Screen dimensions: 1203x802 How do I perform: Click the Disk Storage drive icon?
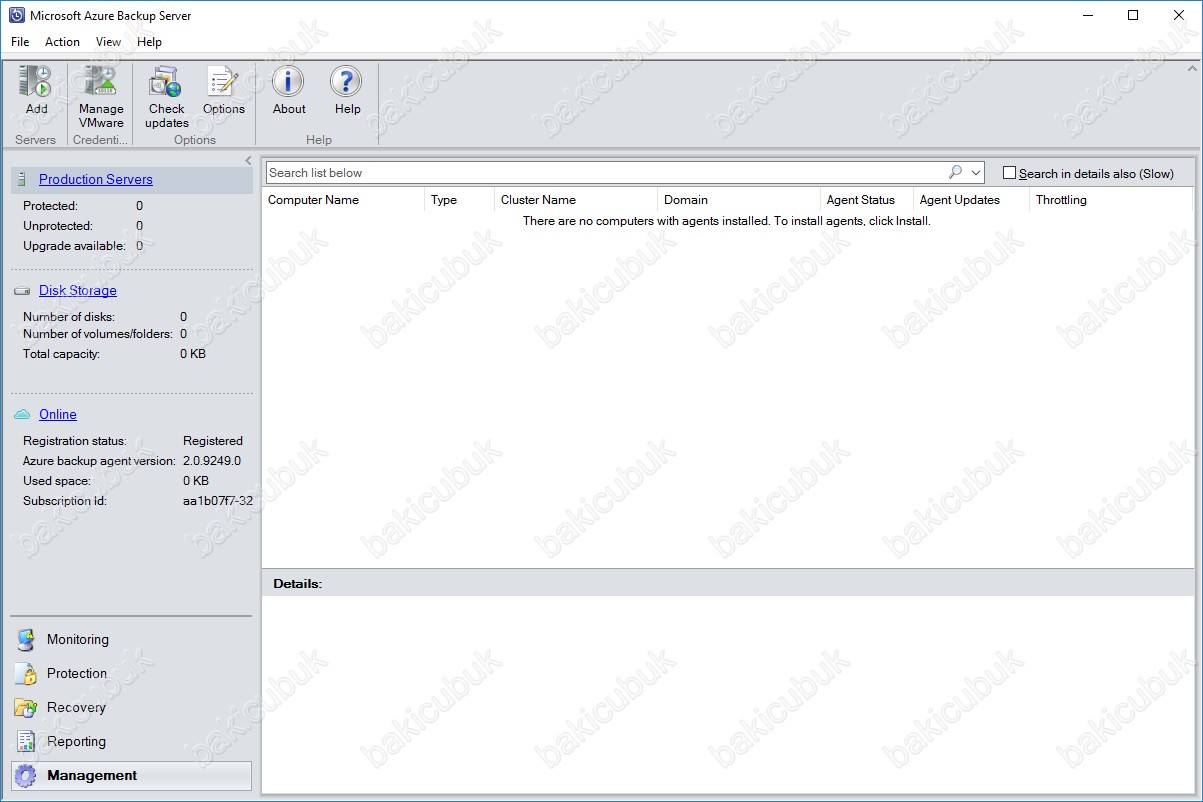(x=22, y=291)
